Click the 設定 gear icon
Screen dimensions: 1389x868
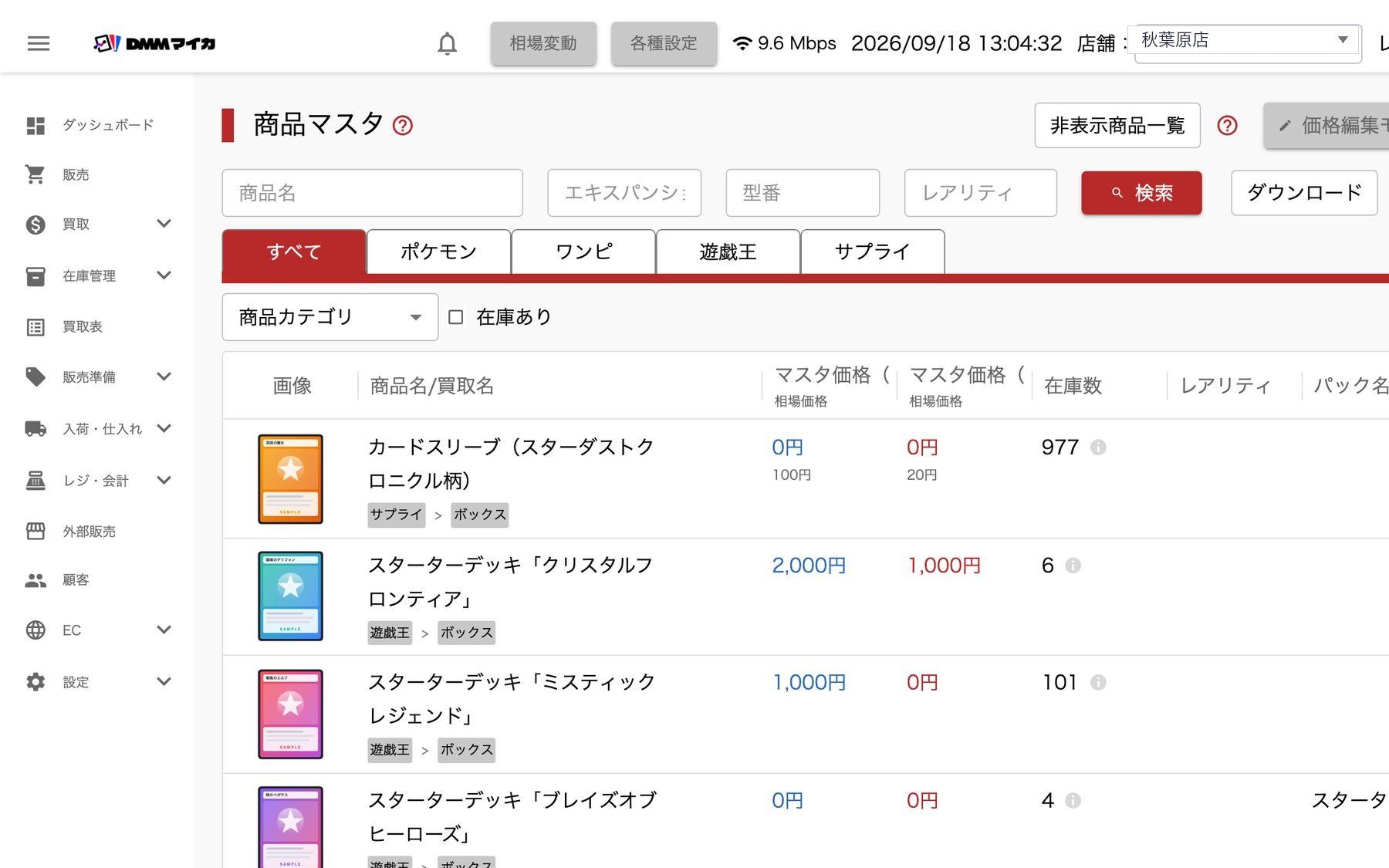coord(35,681)
